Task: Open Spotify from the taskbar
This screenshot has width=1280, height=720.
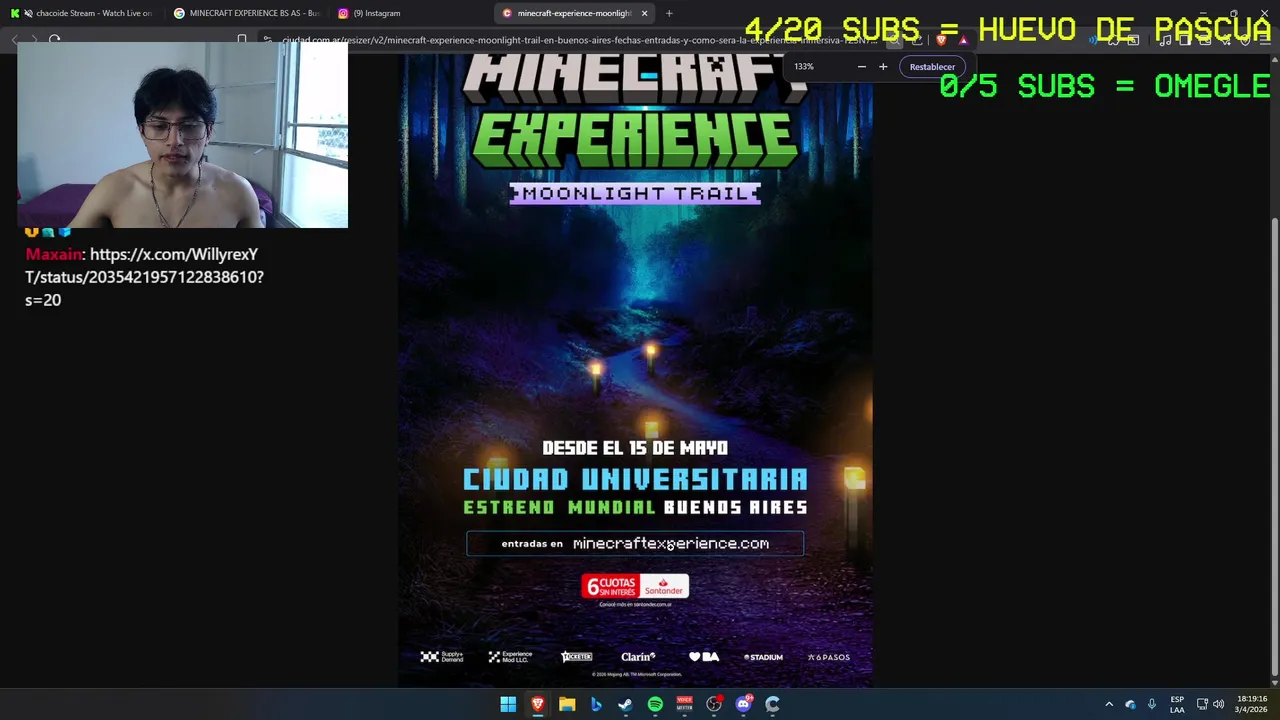Action: [x=655, y=704]
